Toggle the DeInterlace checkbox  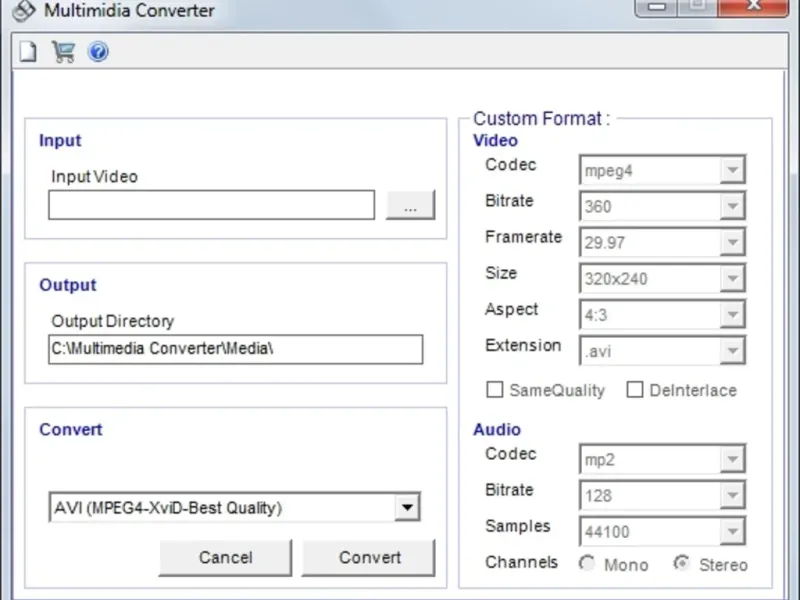pyautogui.click(x=634, y=390)
